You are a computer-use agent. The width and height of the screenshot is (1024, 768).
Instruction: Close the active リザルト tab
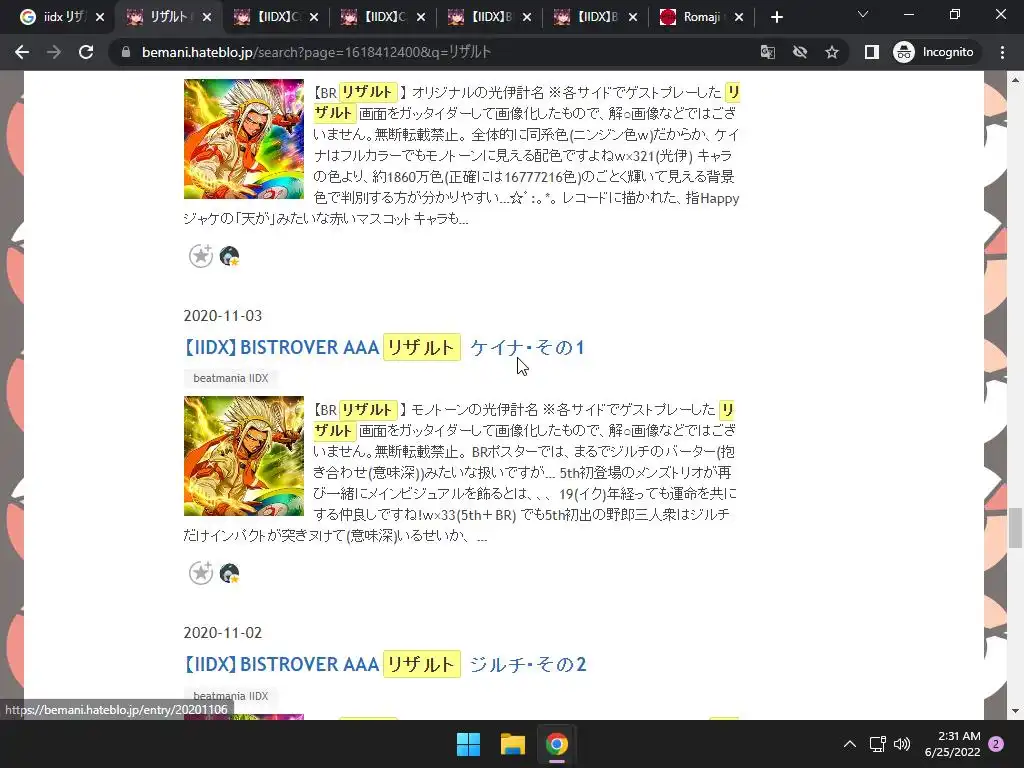pos(207,18)
